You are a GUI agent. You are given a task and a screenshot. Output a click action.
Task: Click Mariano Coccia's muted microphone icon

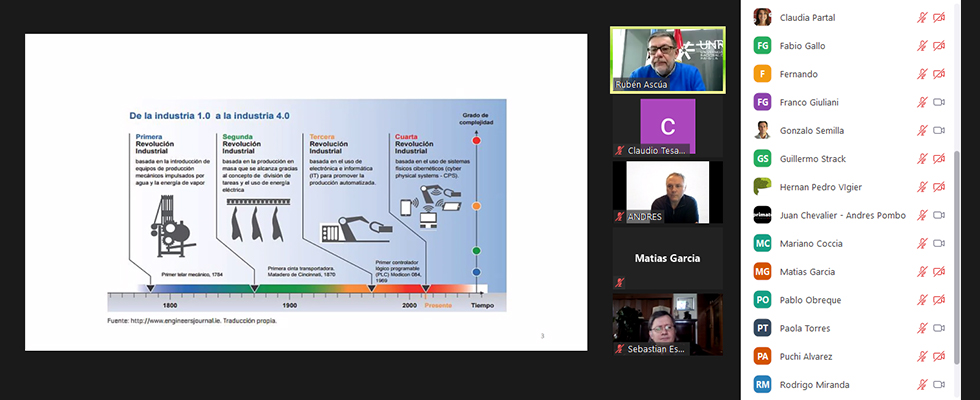[922, 243]
